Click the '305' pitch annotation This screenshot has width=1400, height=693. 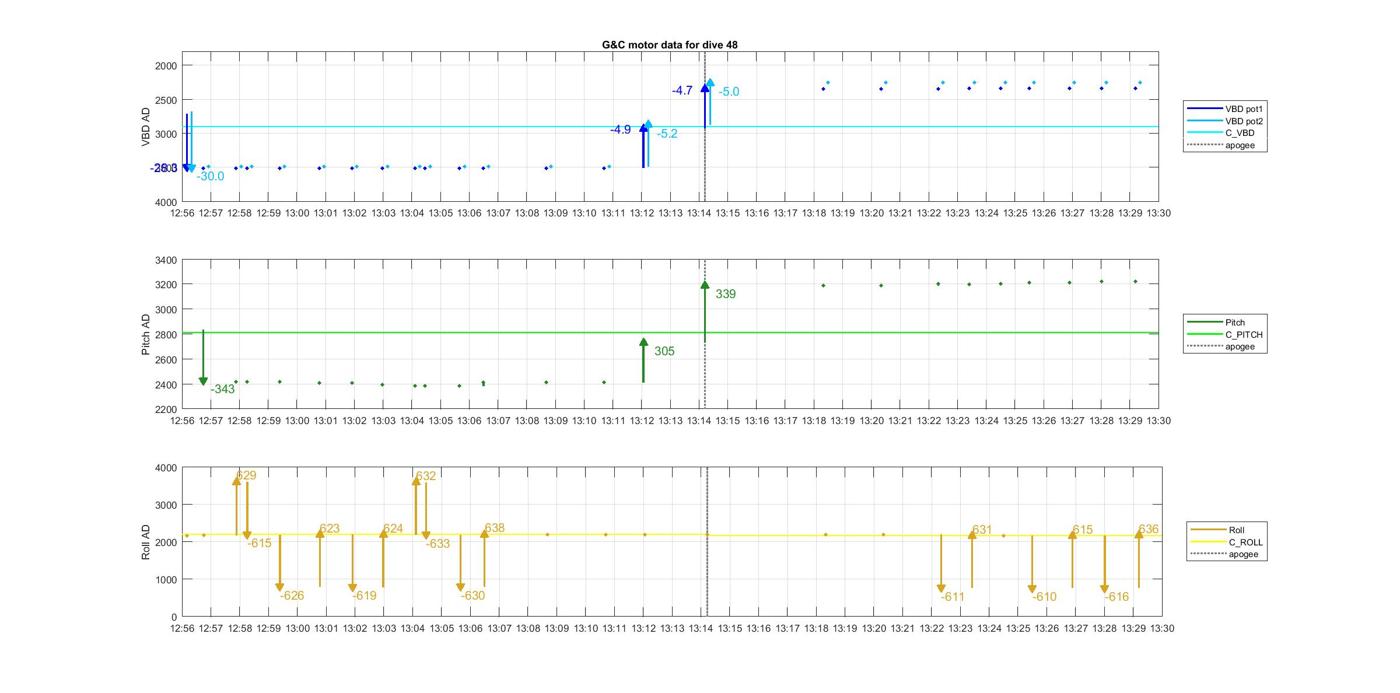pos(664,351)
